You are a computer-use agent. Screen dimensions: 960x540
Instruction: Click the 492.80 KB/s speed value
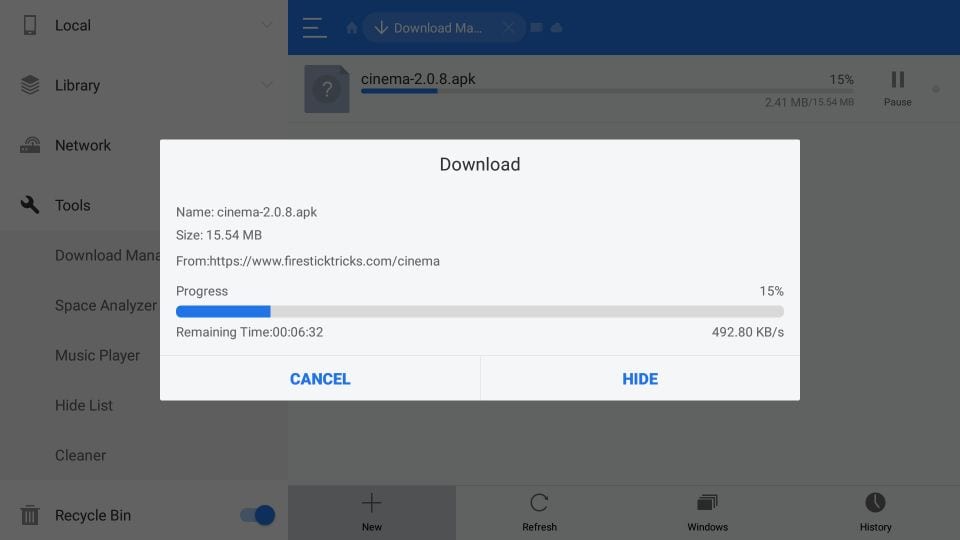(748, 332)
